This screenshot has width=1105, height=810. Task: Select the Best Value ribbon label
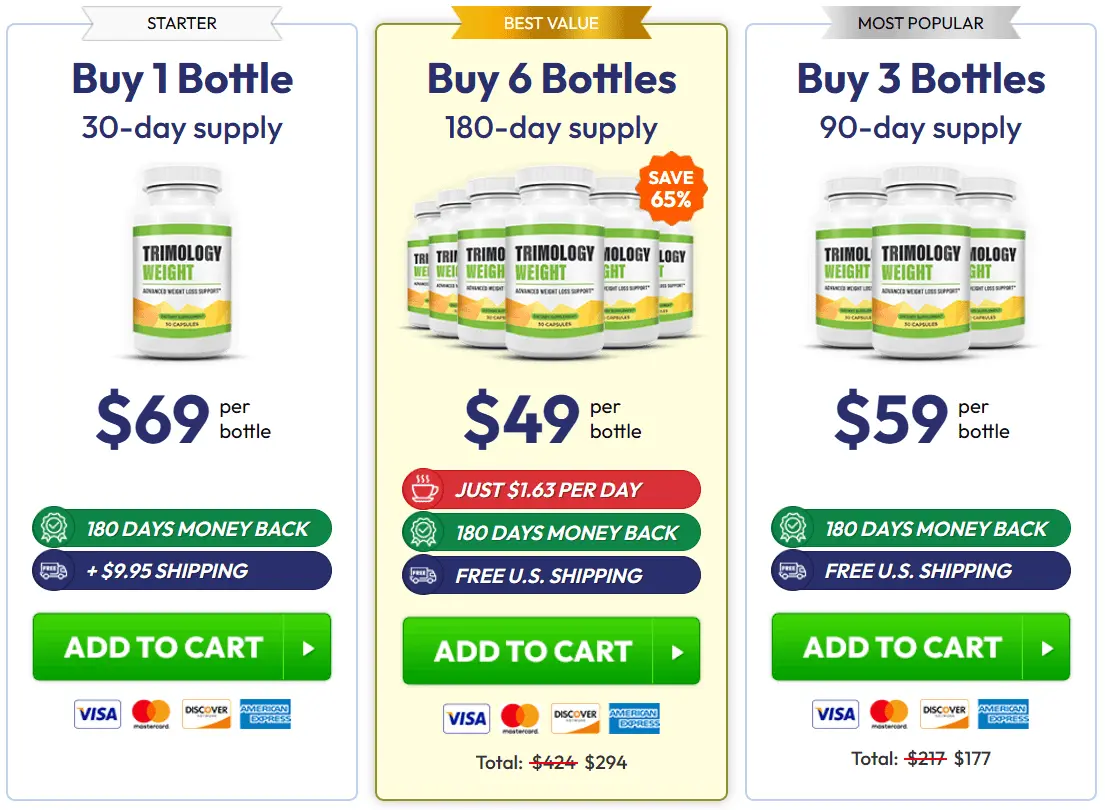[551, 23]
